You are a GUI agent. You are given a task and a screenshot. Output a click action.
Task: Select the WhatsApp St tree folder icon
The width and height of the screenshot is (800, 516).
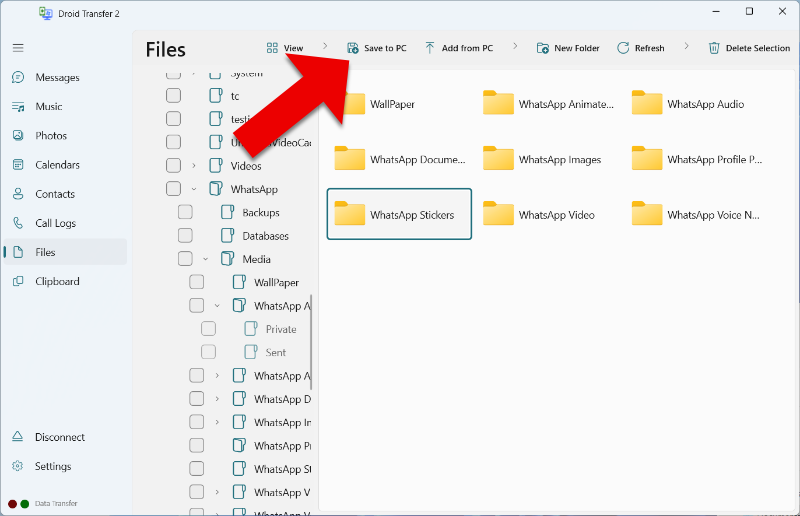(239, 469)
